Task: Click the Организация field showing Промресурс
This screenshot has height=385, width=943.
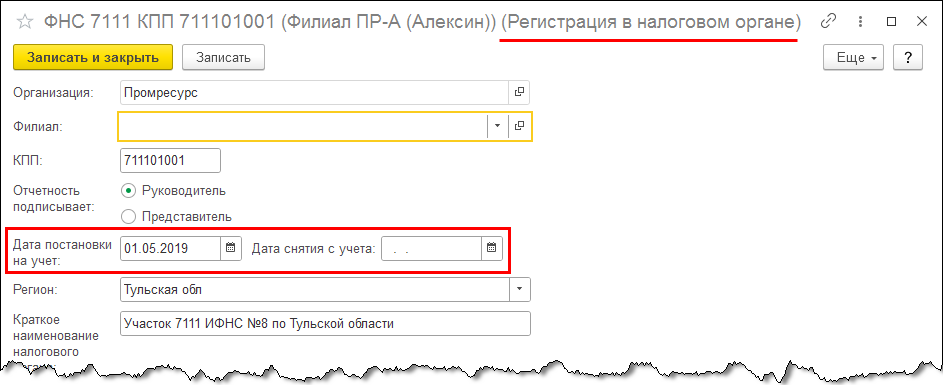Action: click(x=315, y=93)
